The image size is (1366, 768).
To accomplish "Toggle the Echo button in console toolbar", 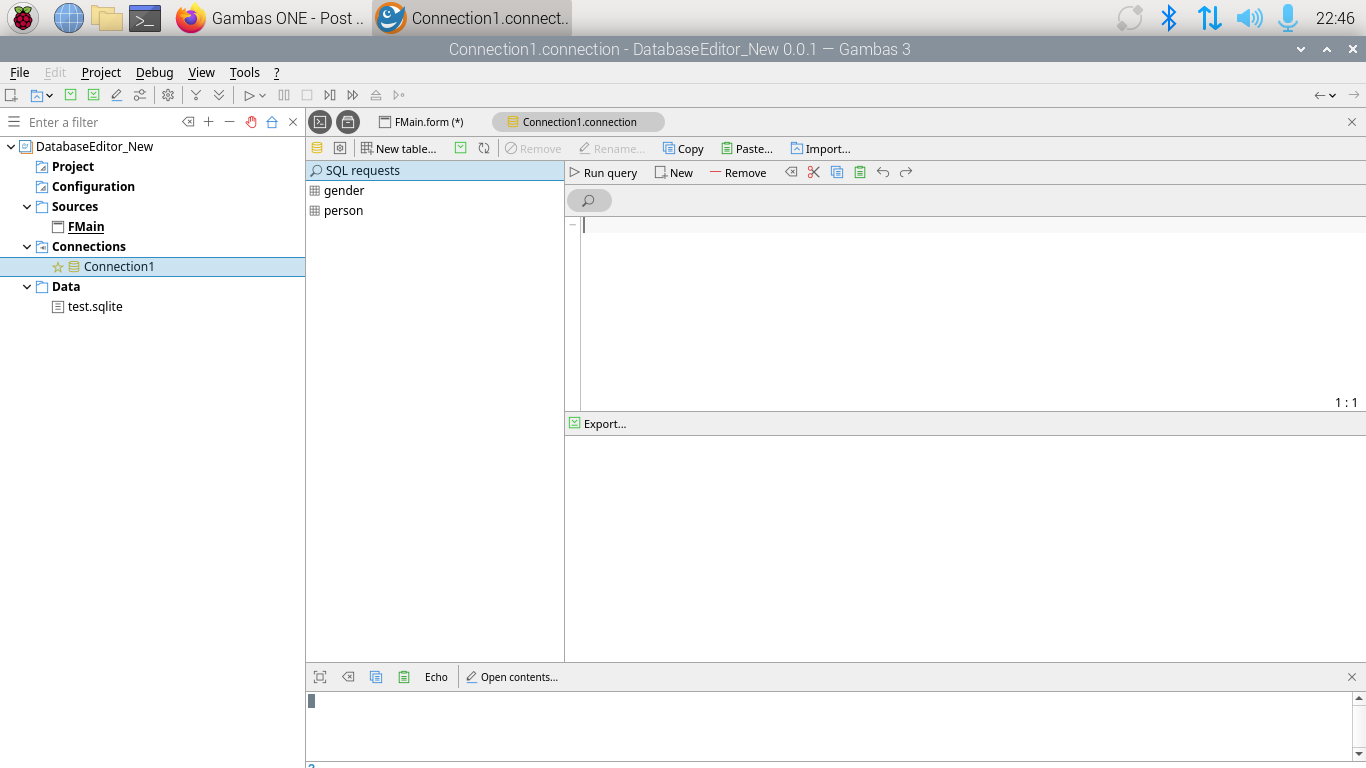I will click(x=436, y=677).
